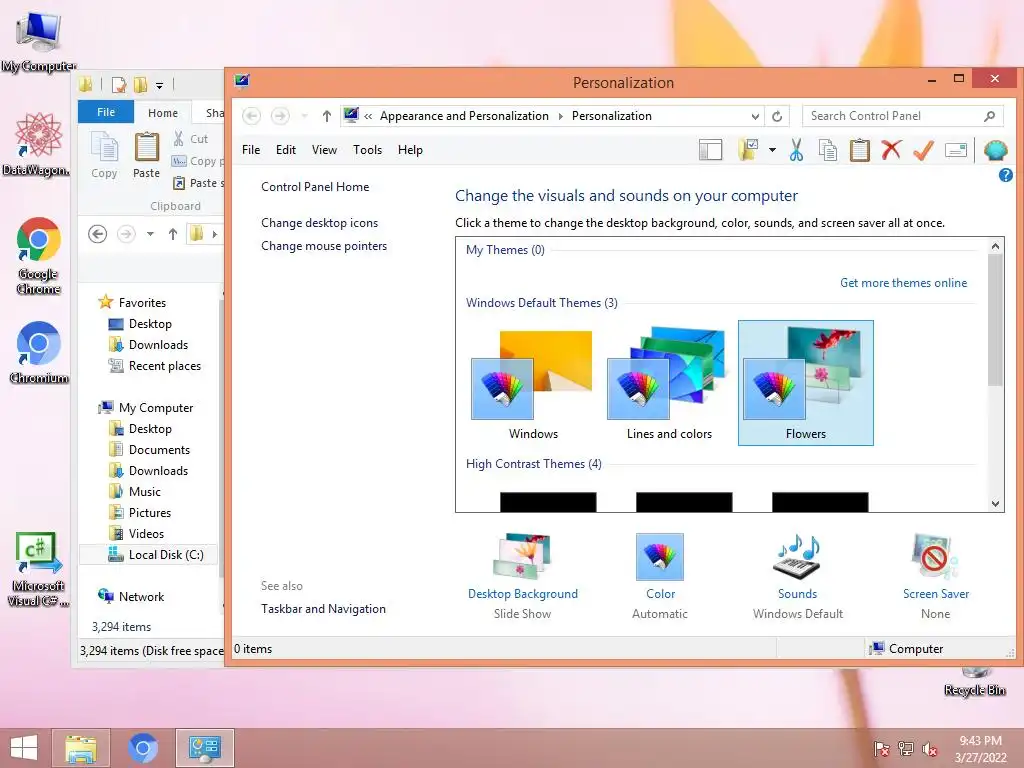Click Google Chrome desktop shortcut

(x=39, y=255)
